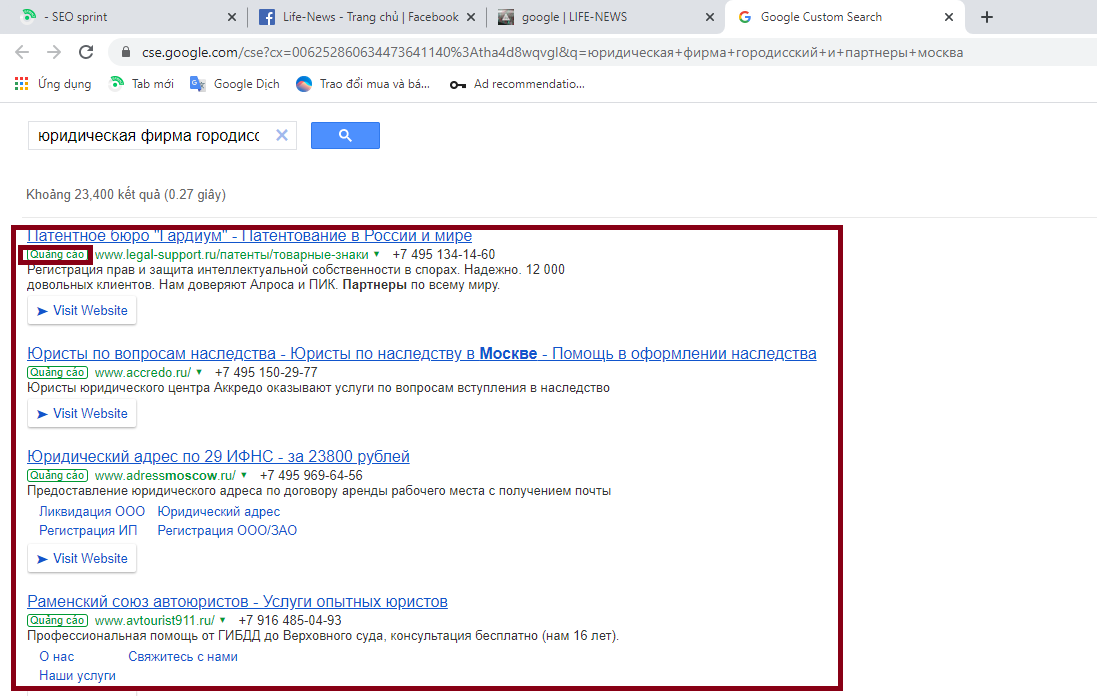Close the google LIFE-NEWS tab
The width and height of the screenshot is (1111, 696).
[x=709, y=17]
